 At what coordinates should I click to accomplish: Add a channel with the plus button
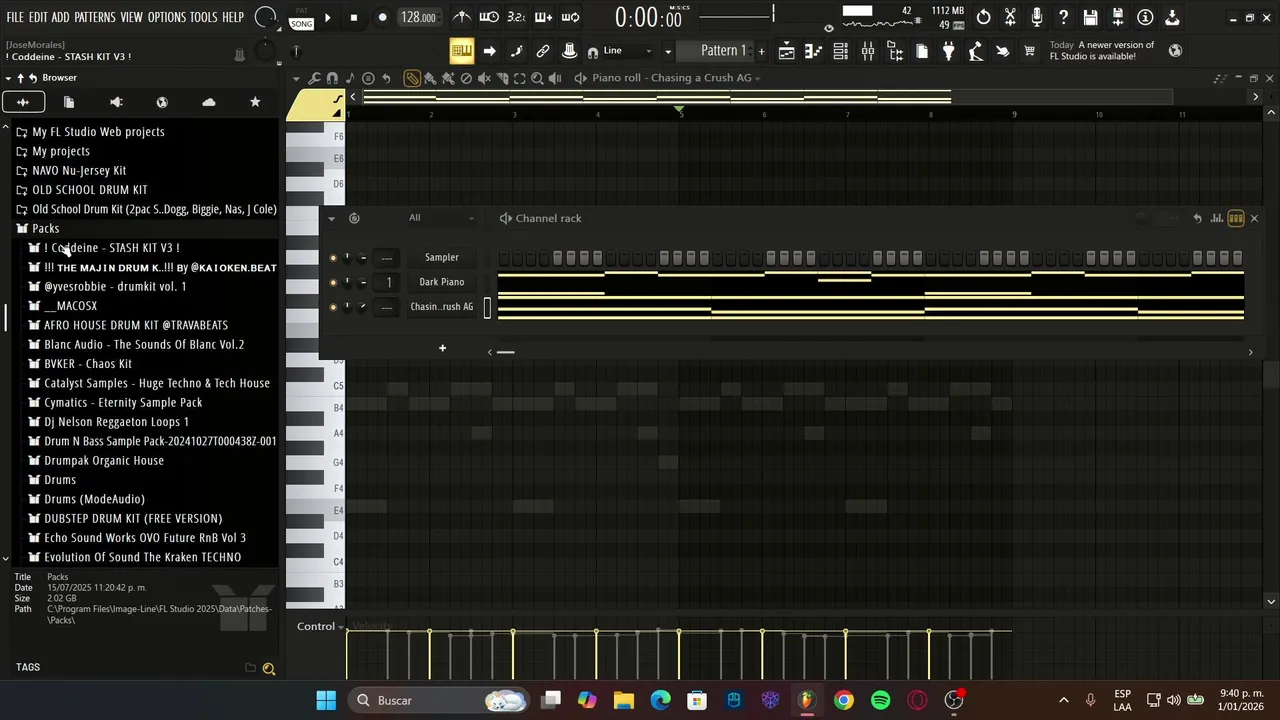pyautogui.click(x=442, y=348)
